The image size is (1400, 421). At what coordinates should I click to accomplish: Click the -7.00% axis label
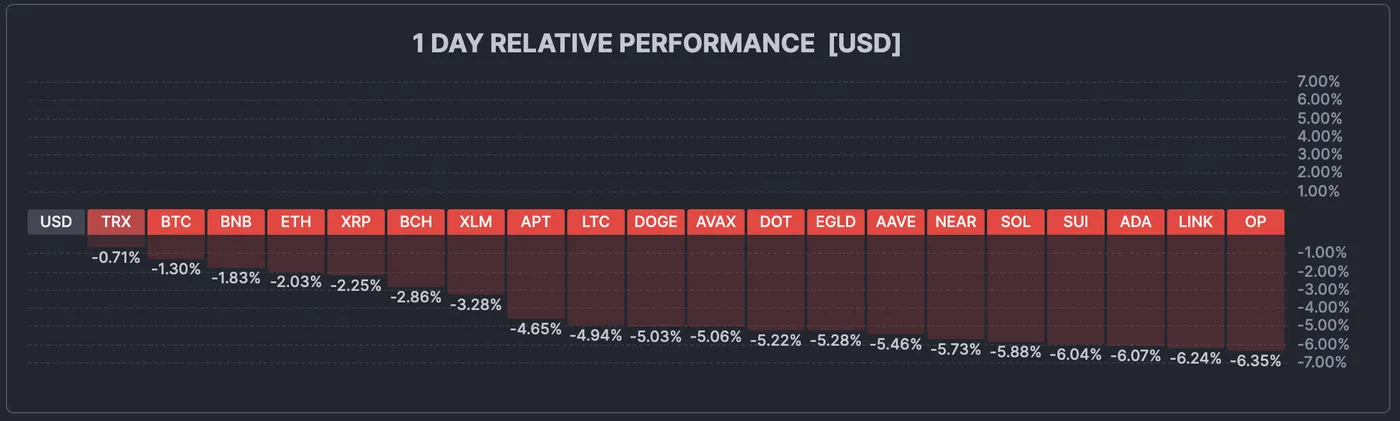[x=1318, y=362]
